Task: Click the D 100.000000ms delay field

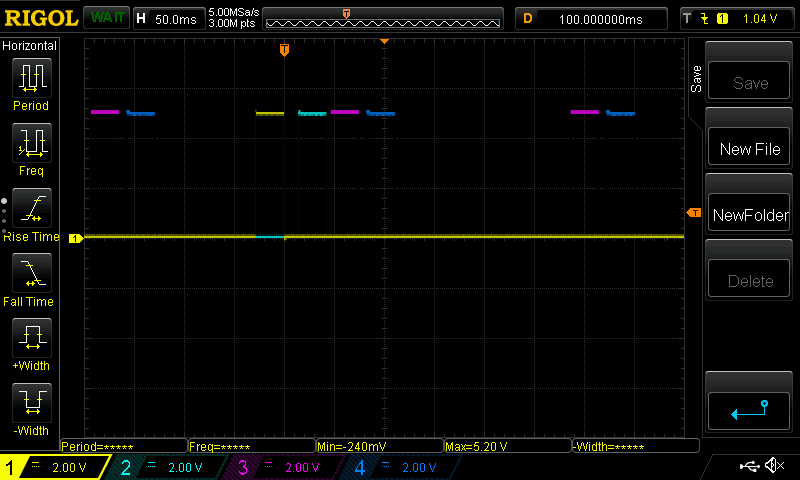Action: [x=591, y=19]
